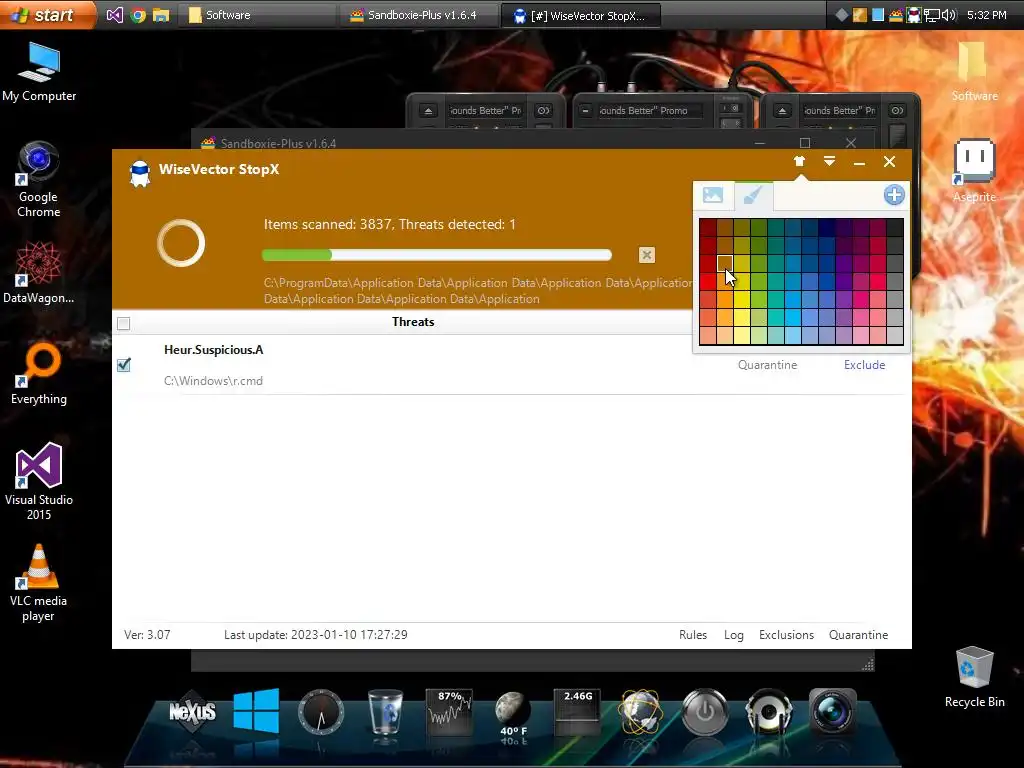This screenshot has height=768, width=1024.
Task: Open Aseprite desktop shortcut
Action: (974, 170)
